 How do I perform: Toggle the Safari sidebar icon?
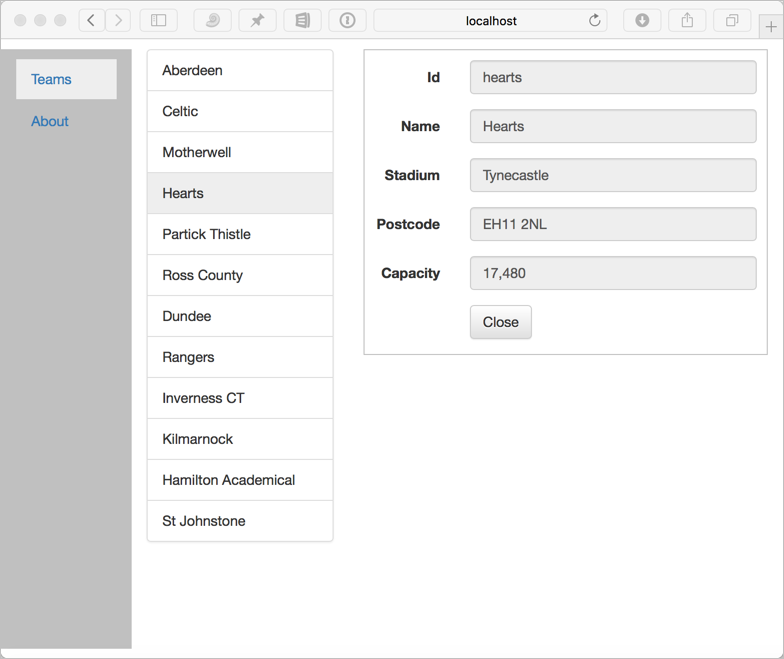point(158,20)
